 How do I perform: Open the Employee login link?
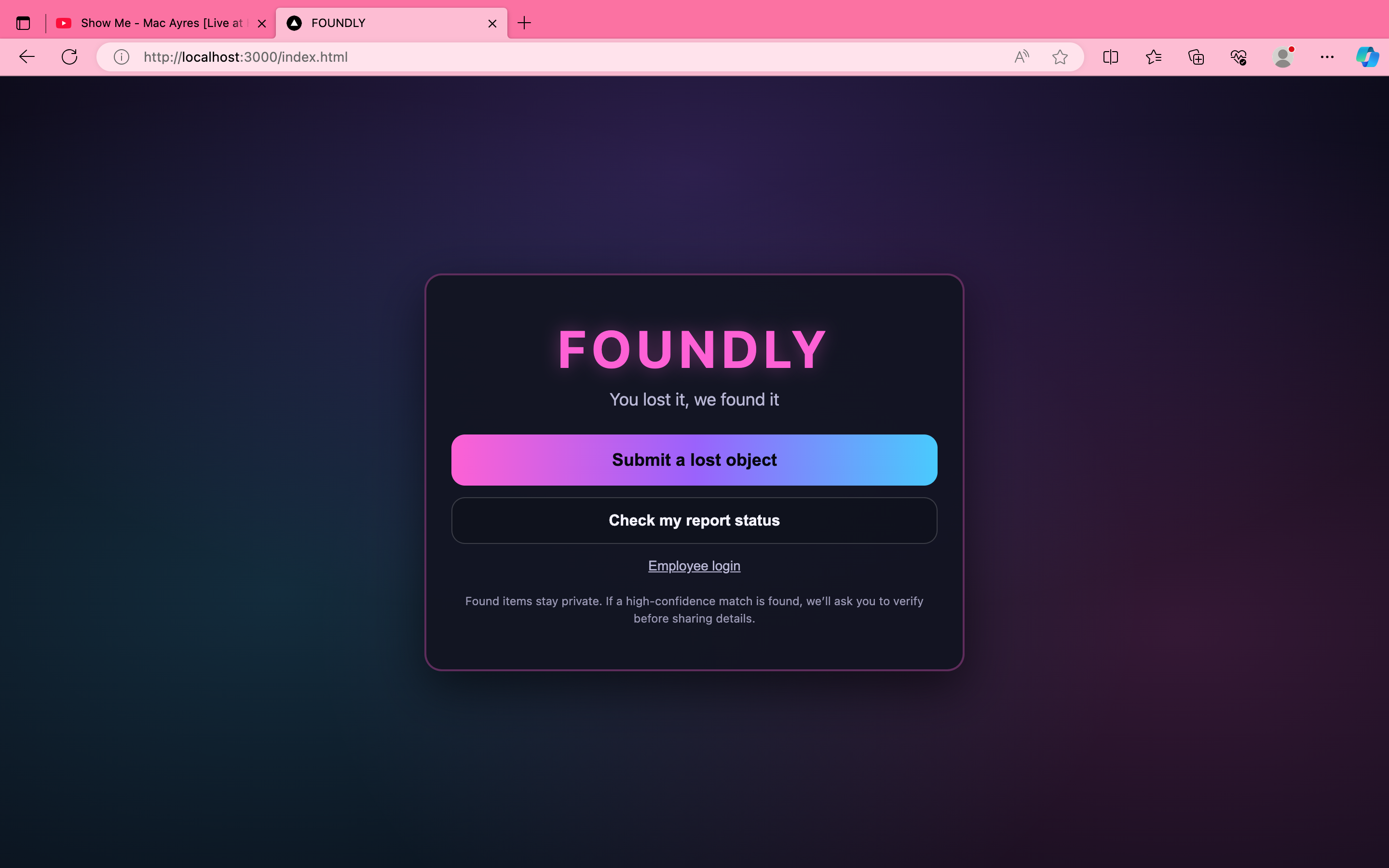tap(694, 566)
